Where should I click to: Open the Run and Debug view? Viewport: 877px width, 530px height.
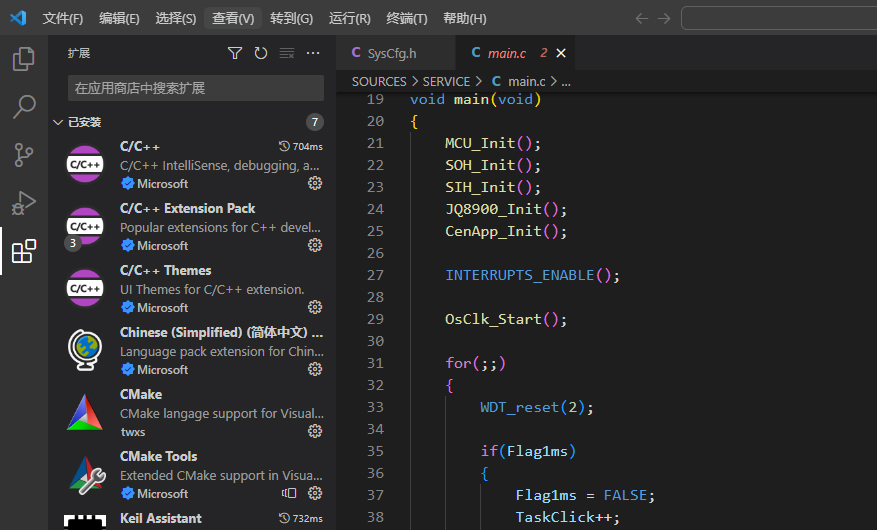point(24,203)
